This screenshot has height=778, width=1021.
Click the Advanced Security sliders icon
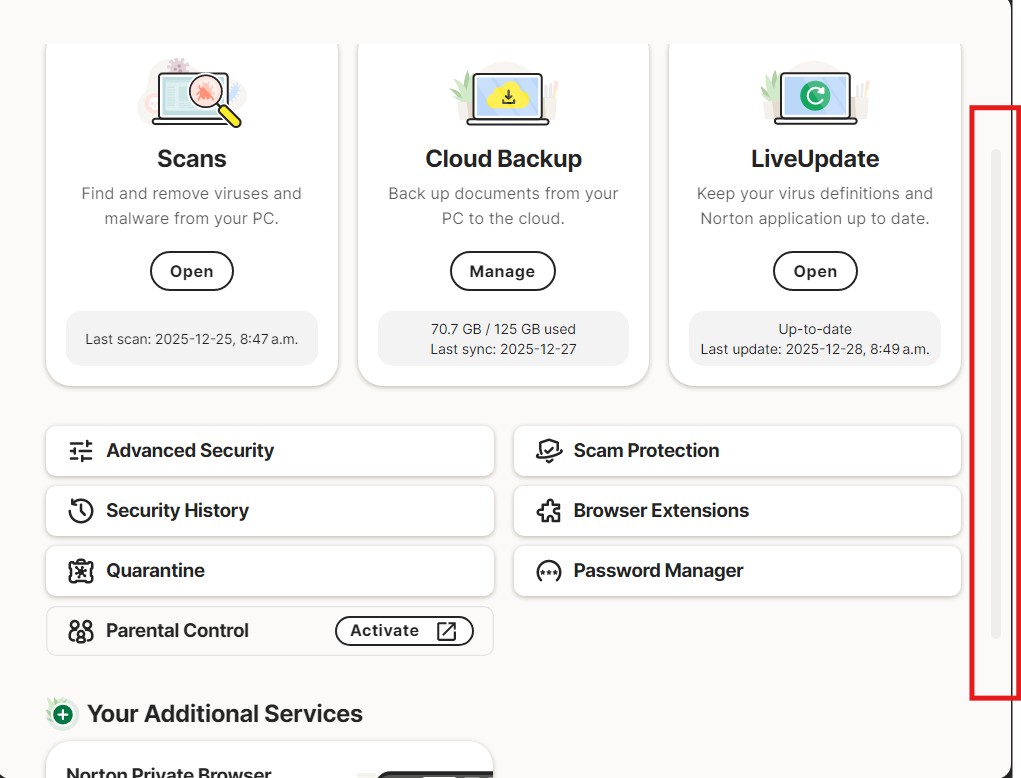tap(81, 451)
